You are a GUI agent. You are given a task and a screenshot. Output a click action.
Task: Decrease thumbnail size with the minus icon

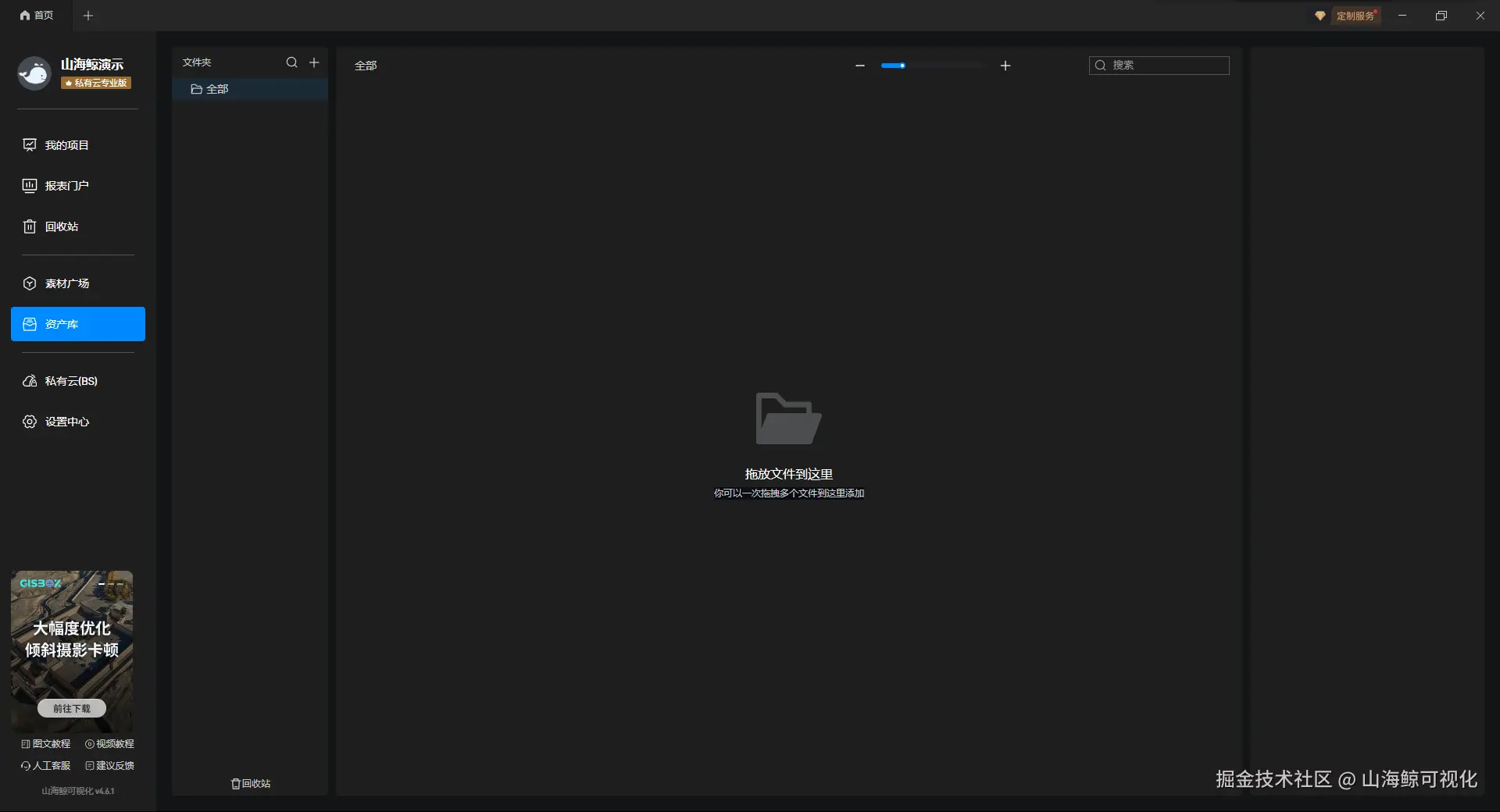860,66
